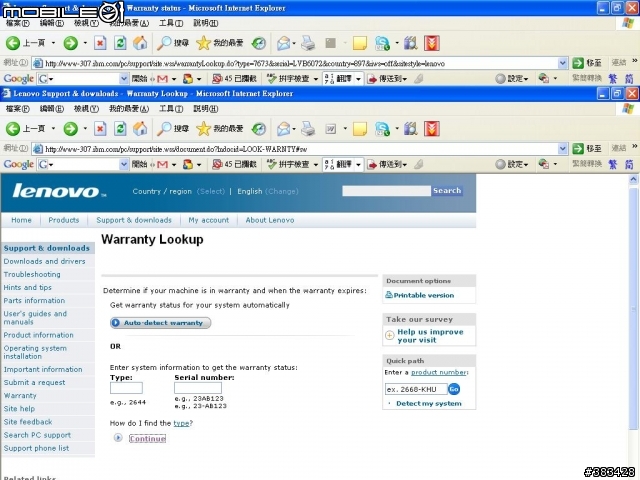Click Refresh icon in Warranty status window
This screenshot has width=640, height=480.
point(120,43)
